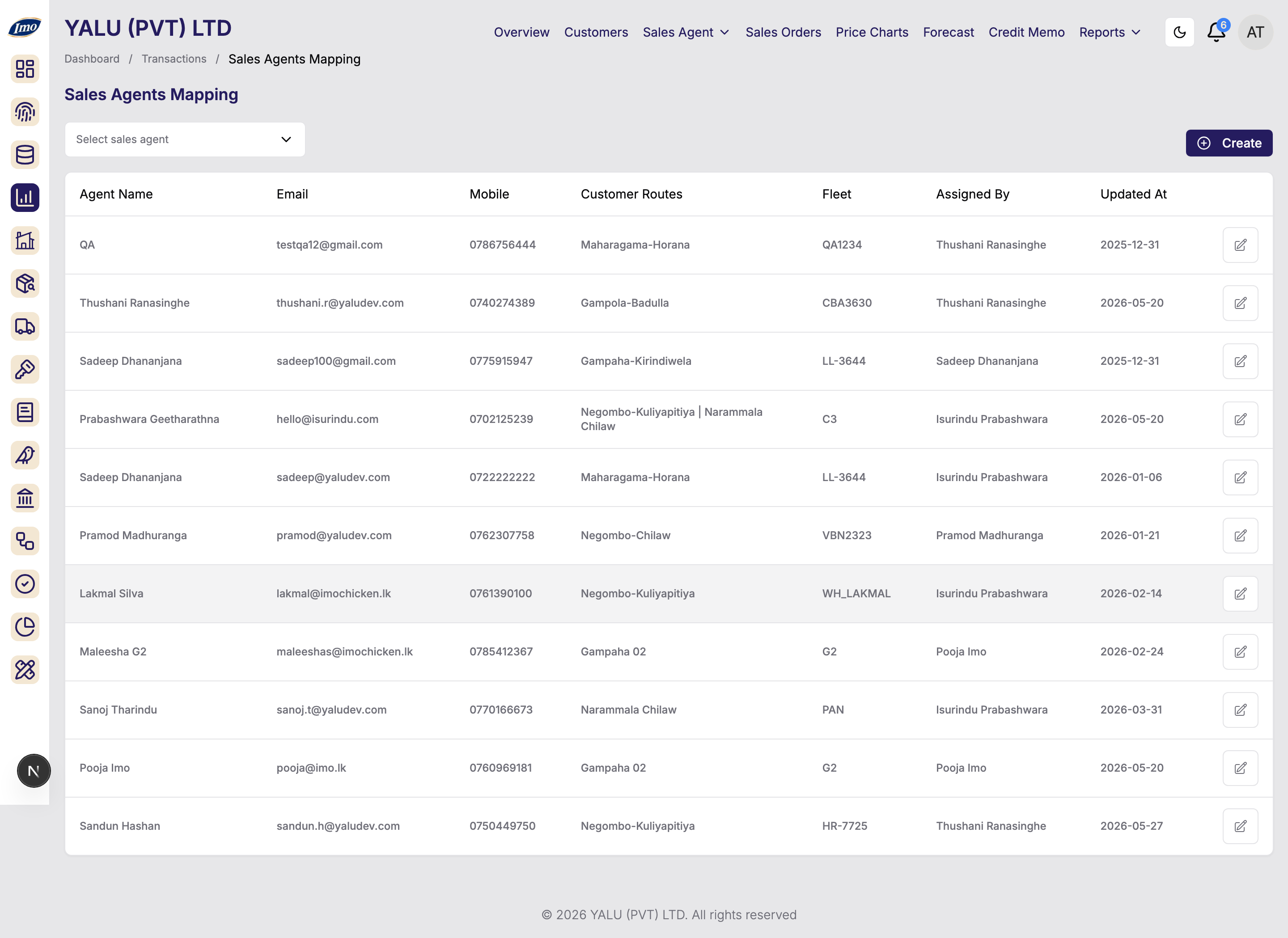Open the dashboard grid icon in sidebar
1288x938 pixels.
(x=25, y=69)
